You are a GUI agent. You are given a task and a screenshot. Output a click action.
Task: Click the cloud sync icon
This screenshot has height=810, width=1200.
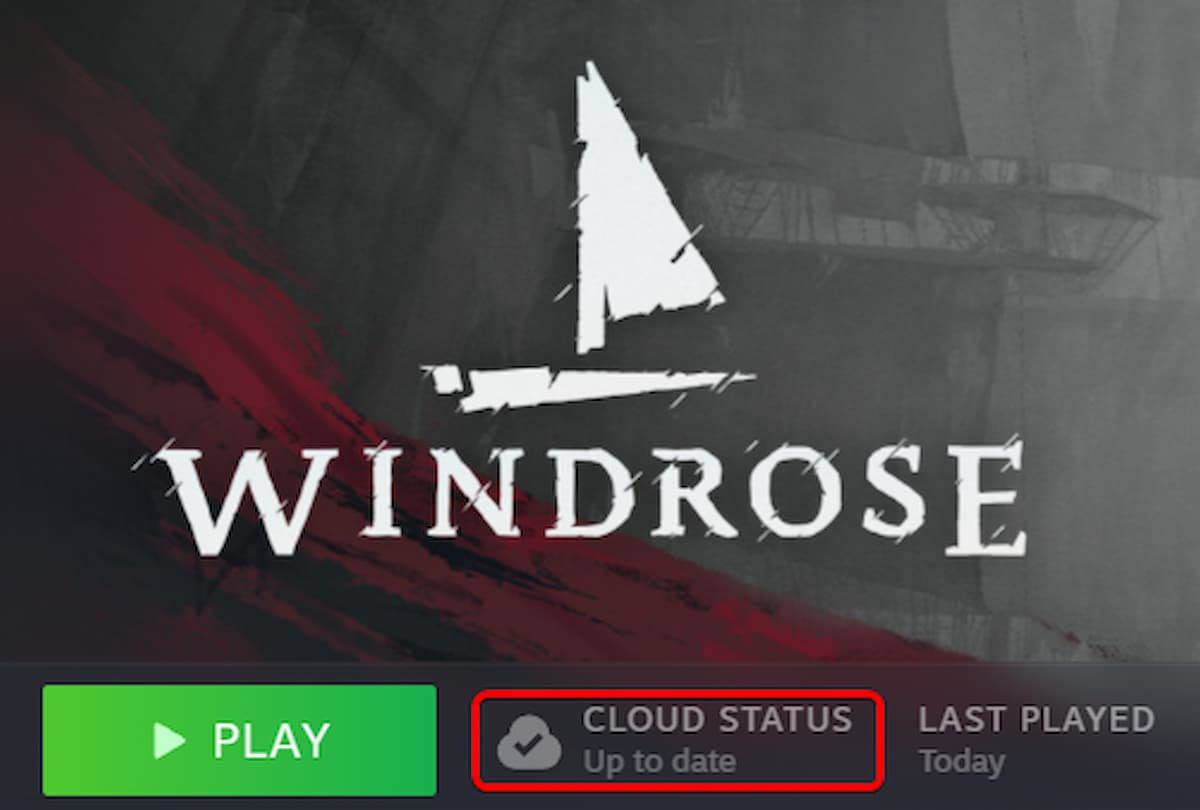528,742
